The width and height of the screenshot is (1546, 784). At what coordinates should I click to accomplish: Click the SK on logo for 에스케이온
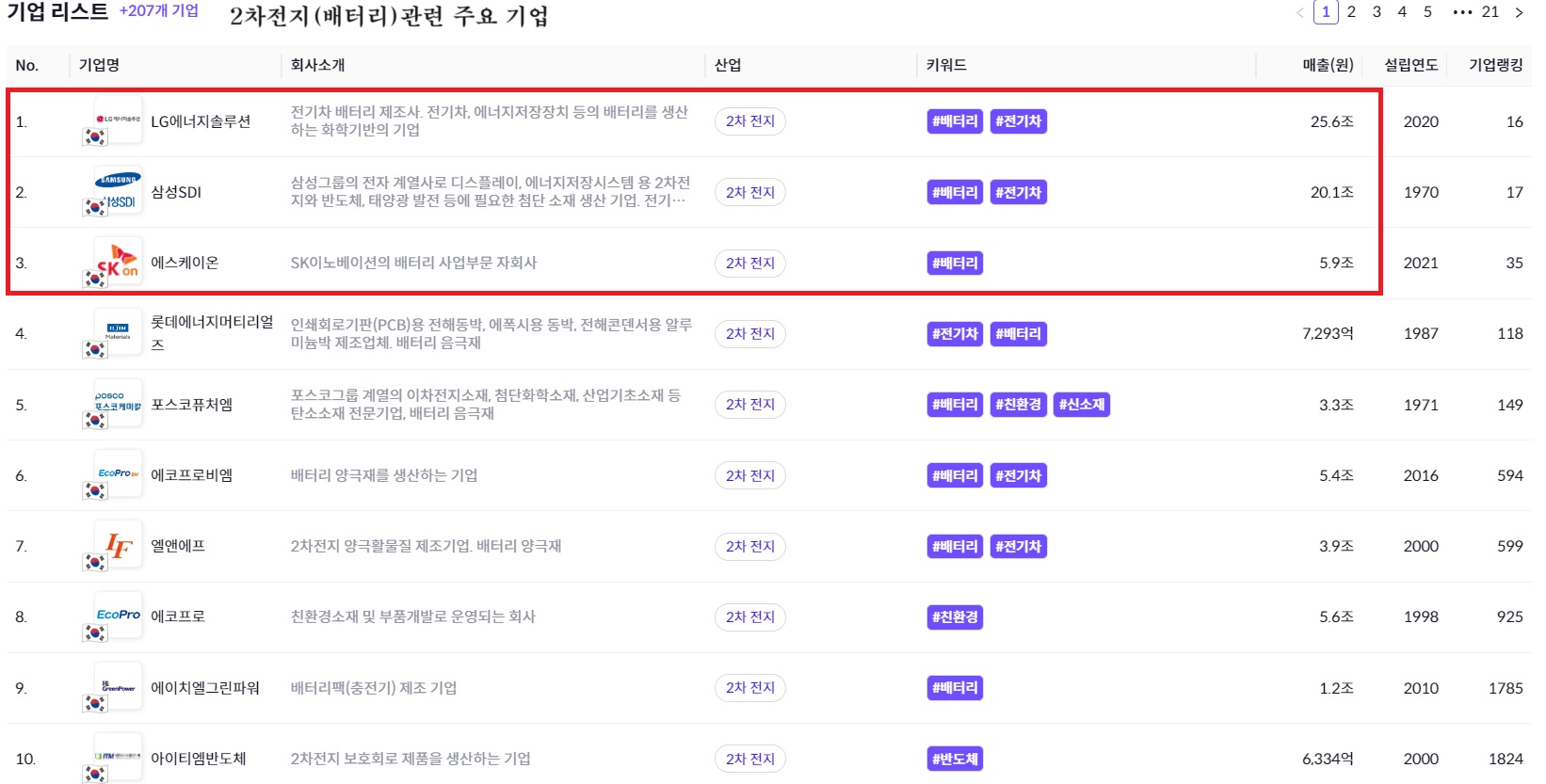(118, 261)
